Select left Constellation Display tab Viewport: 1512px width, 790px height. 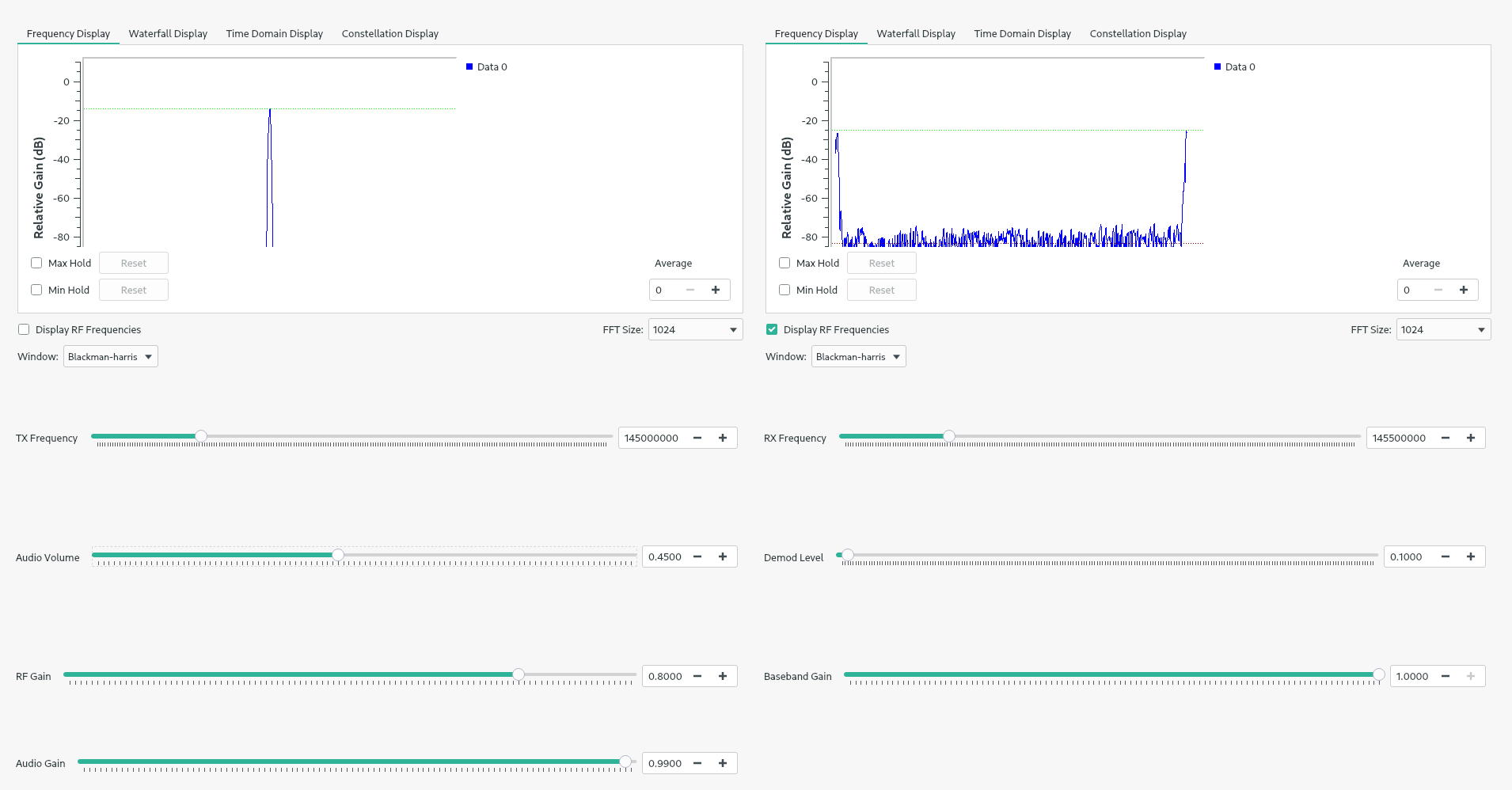point(389,33)
